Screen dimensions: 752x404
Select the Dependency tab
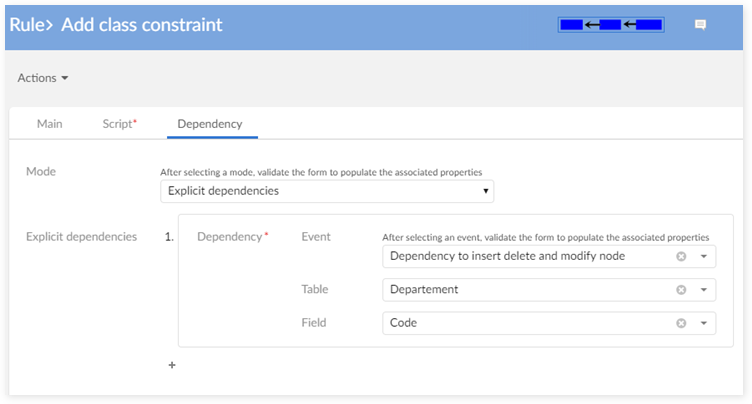pyautogui.click(x=210, y=124)
